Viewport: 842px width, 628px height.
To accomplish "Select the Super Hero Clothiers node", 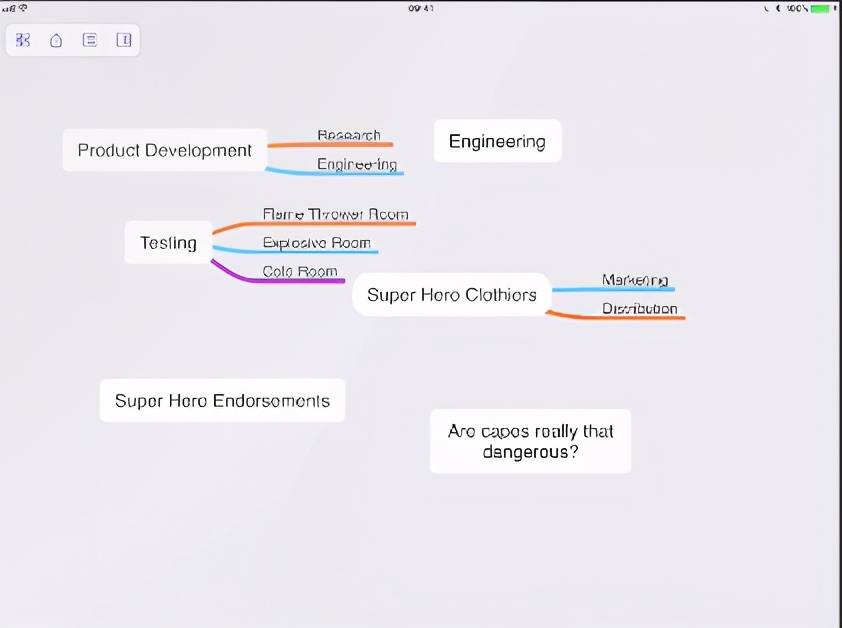I will 452,295.
